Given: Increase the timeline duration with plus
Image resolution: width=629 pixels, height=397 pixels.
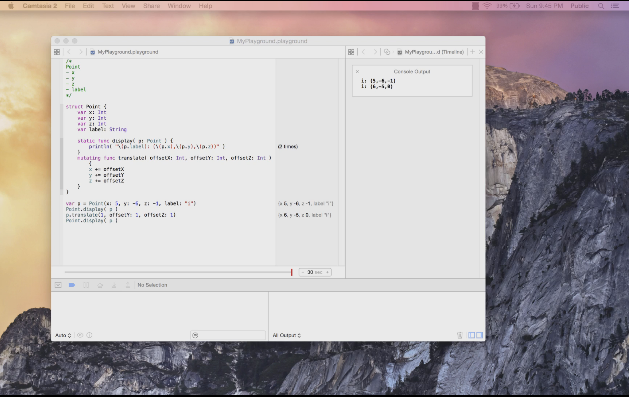Looking at the screenshot, I should tap(327, 272).
